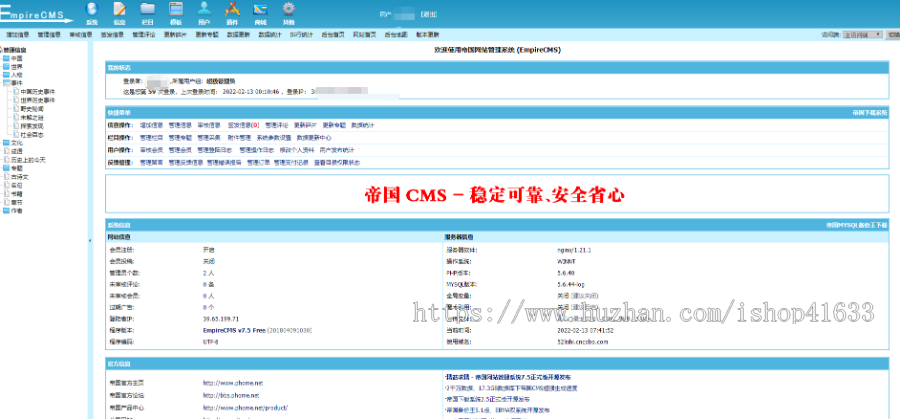Collapse the expanded 事件 folder node
The image size is (900, 419).
tap(6, 83)
